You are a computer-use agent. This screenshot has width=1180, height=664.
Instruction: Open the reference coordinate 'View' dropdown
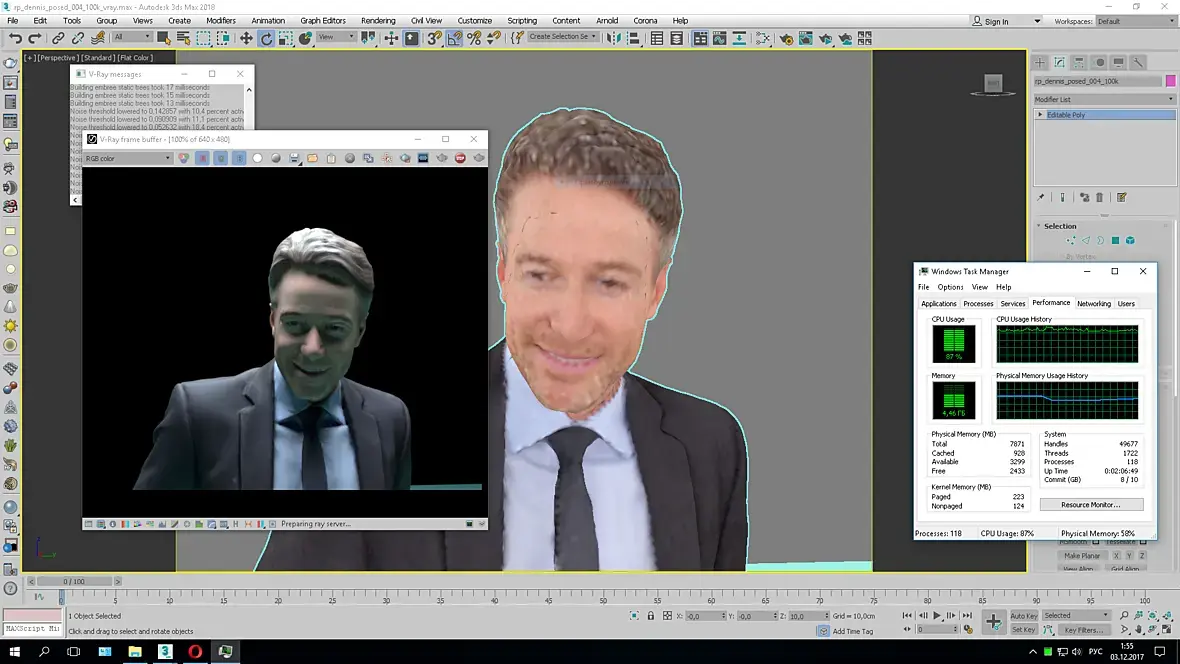click(x=336, y=37)
